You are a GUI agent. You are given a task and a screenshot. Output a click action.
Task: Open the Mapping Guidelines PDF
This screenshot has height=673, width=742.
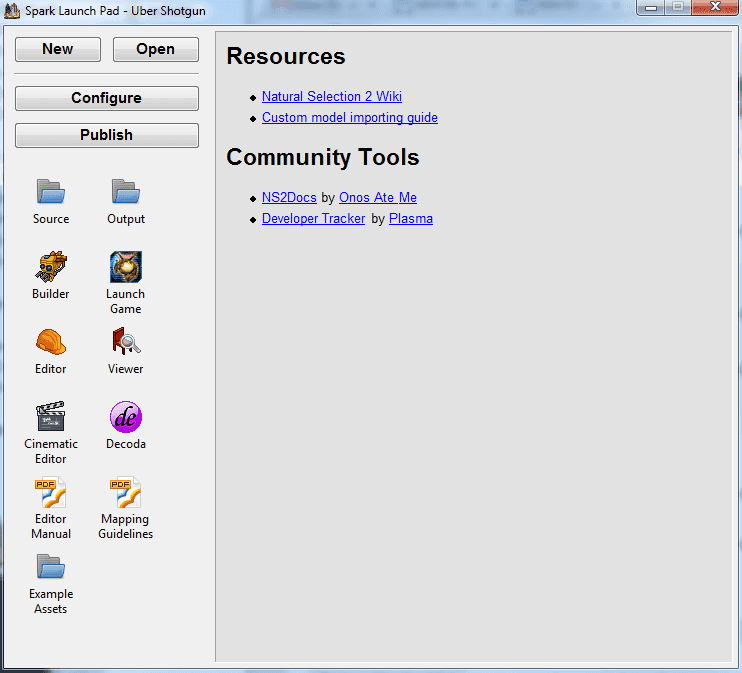click(125, 493)
